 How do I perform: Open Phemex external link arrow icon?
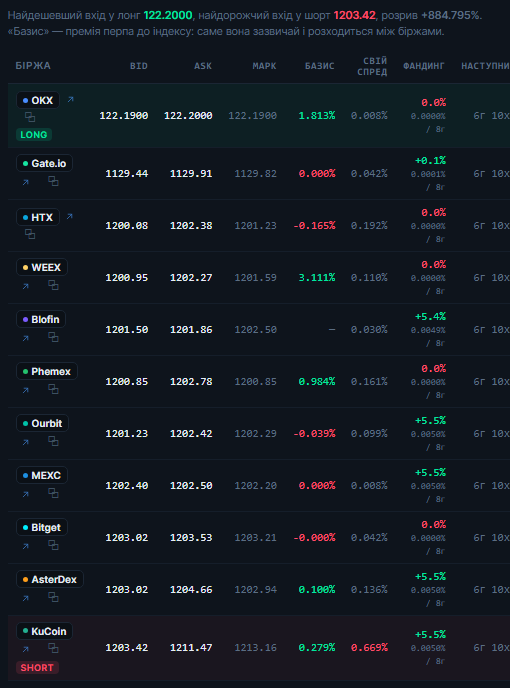point(25,390)
